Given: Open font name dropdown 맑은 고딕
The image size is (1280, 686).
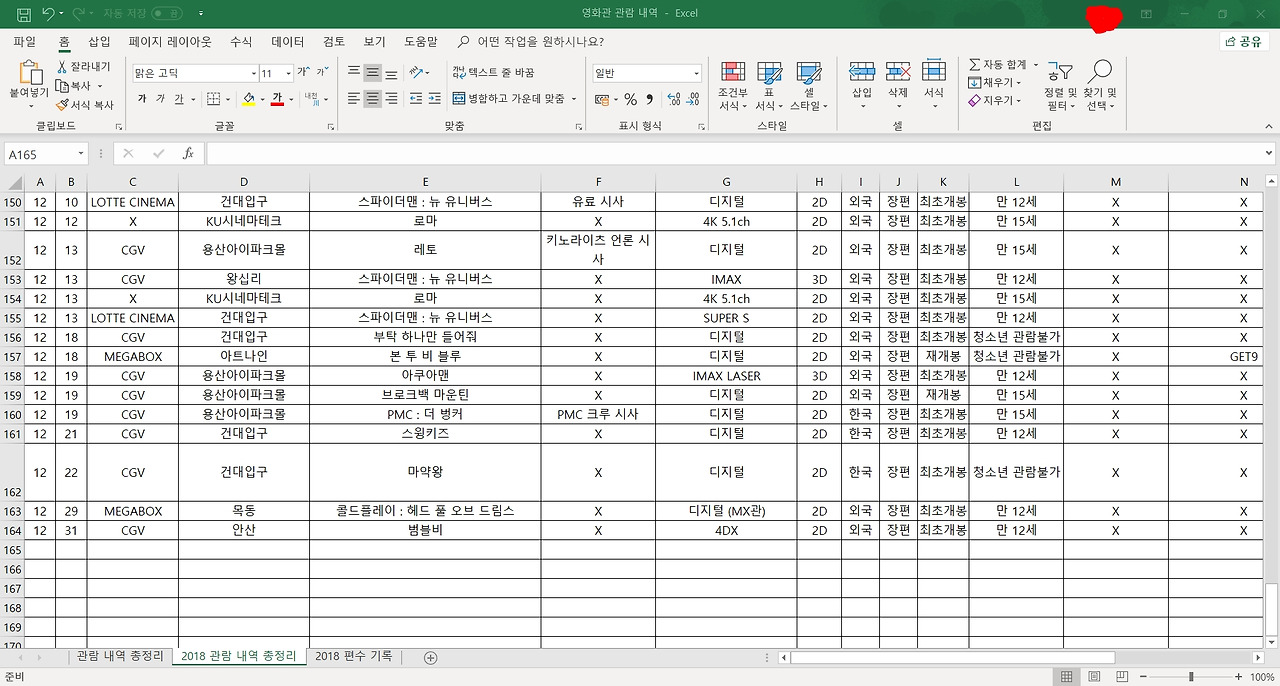Looking at the screenshot, I should coord(253,73).
